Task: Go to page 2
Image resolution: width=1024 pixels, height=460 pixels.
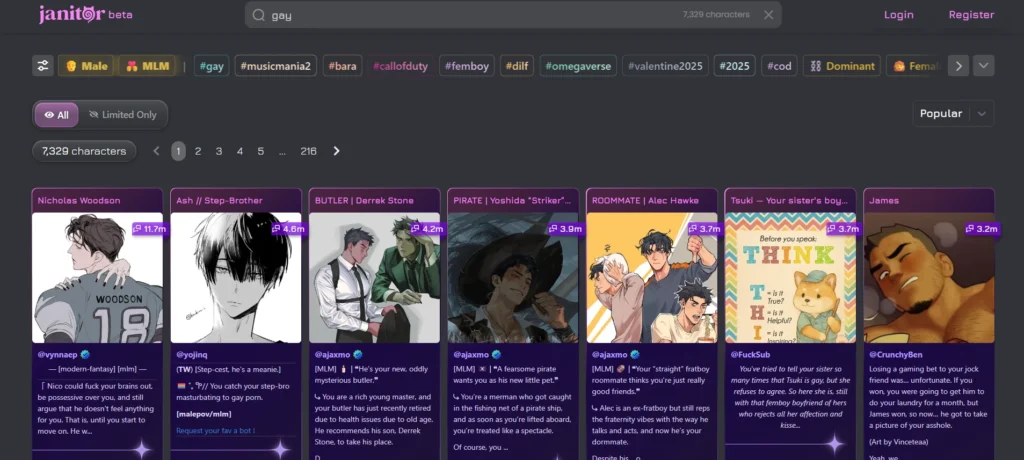Action: pos(198,151)
